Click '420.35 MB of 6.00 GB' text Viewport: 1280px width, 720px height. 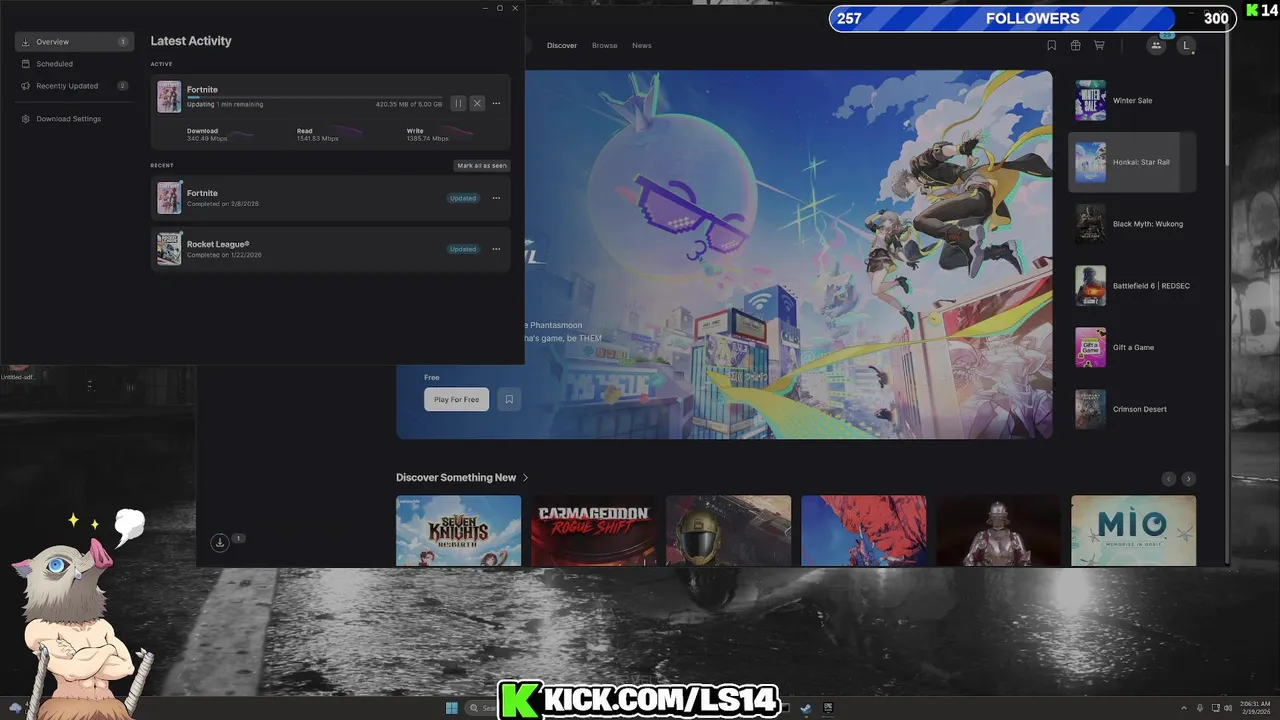tap(409, 104)
